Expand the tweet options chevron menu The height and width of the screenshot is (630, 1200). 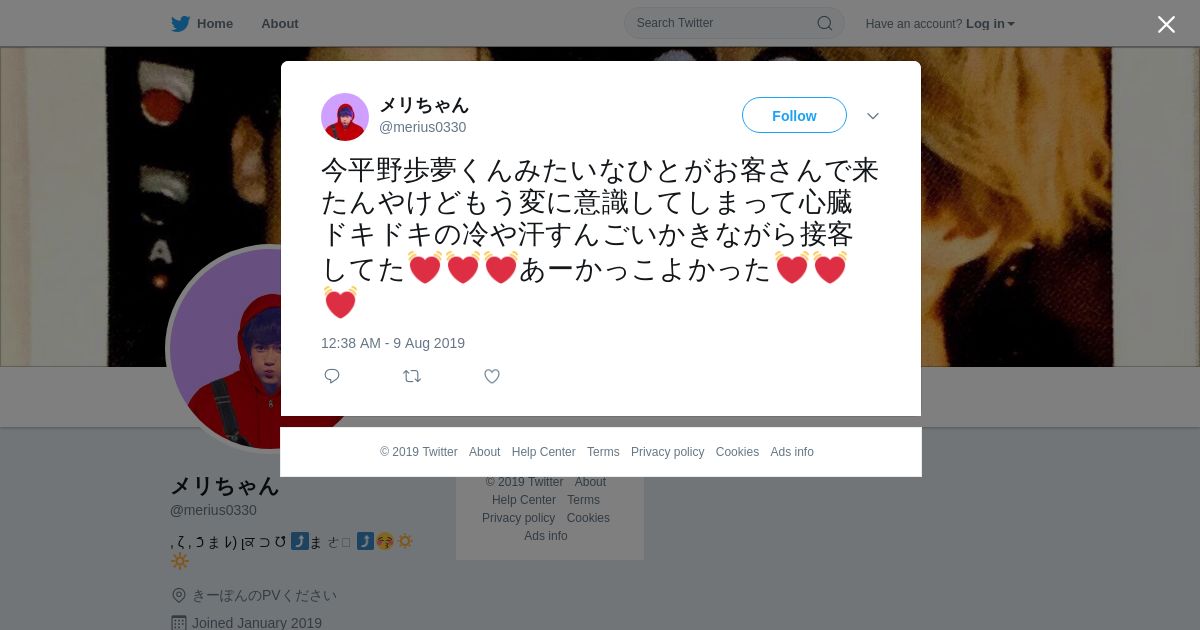873,116
